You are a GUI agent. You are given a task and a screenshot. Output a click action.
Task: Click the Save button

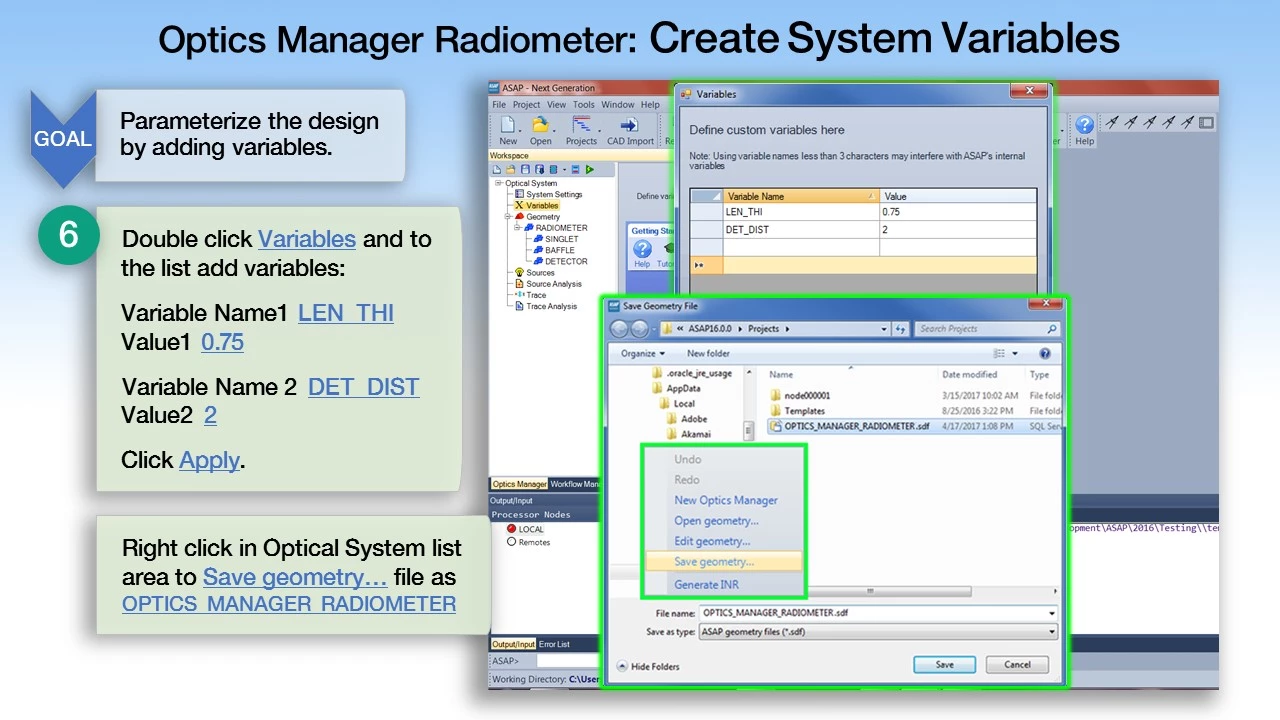(x=944, y=665)
